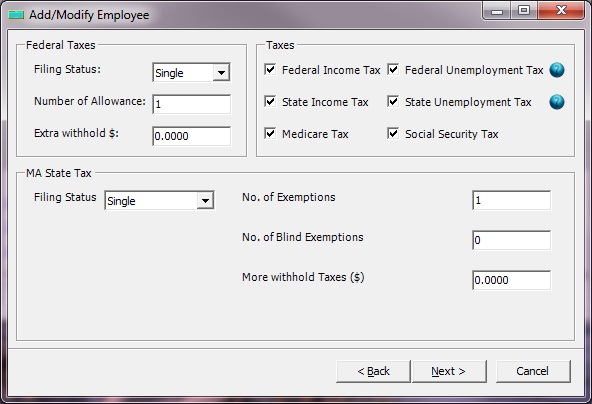Toggle State Unemployment Tax checkbox
592x404 pixels.
(x=393, y=102)
